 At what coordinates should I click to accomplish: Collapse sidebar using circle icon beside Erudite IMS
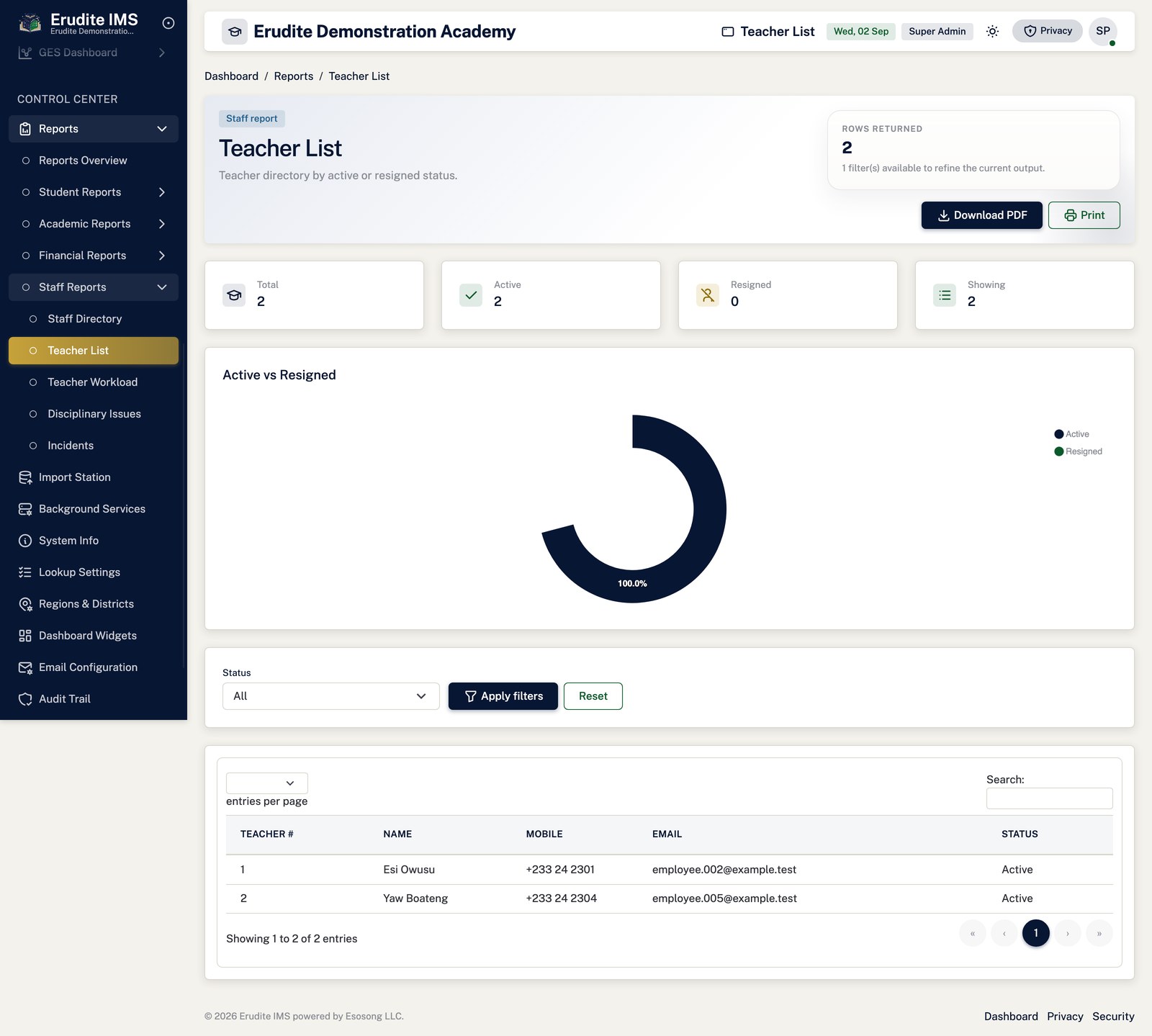click(168, 23)
